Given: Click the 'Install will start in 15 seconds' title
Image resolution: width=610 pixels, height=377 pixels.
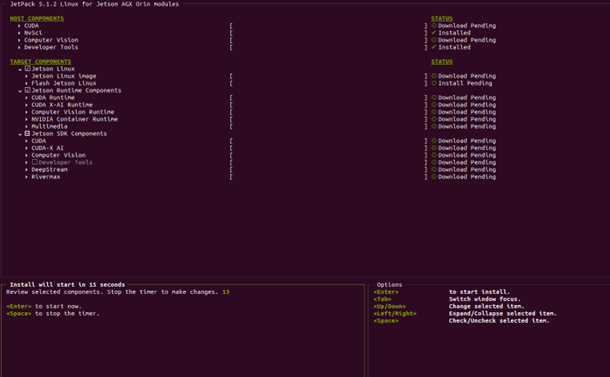Looking at the screenshot, I should (67, 285).
